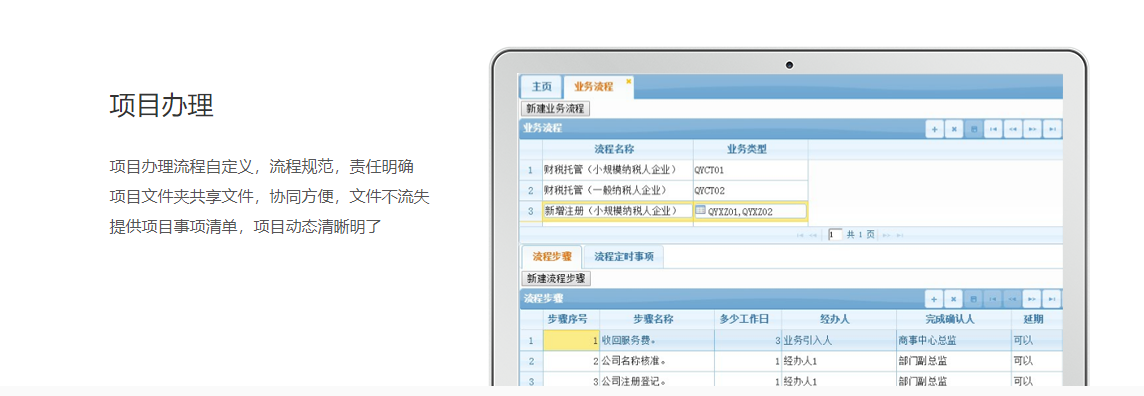Select row 财税托管（一般纳税人企业）
Screen dimensions: 1144x396
[618, 190]
